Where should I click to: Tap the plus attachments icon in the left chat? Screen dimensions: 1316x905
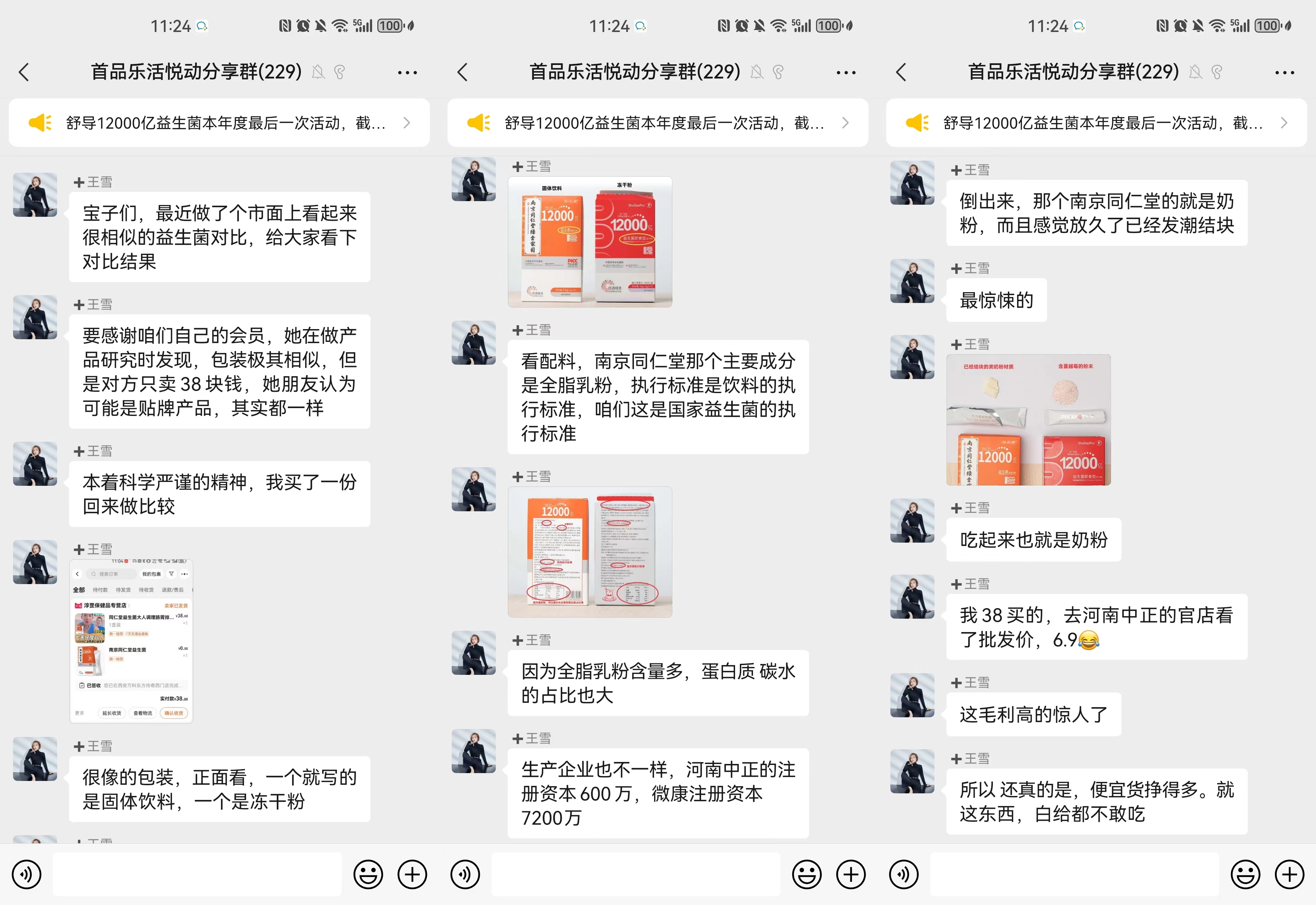412,874
